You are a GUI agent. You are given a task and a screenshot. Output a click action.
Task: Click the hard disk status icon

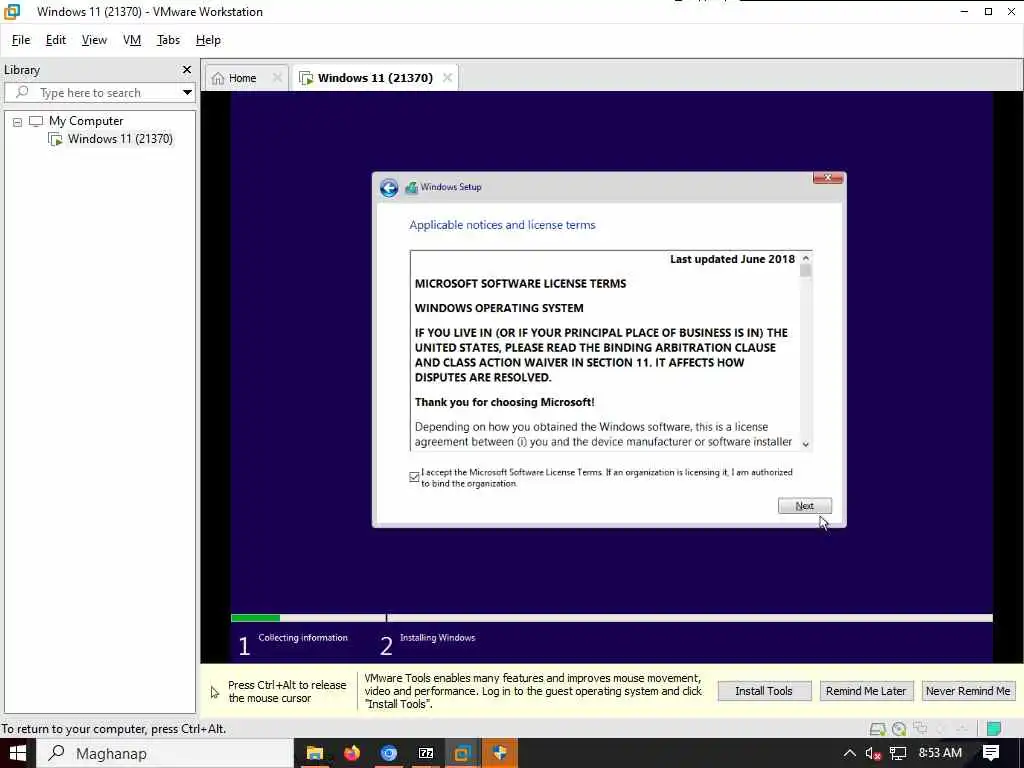pos(878,729)
